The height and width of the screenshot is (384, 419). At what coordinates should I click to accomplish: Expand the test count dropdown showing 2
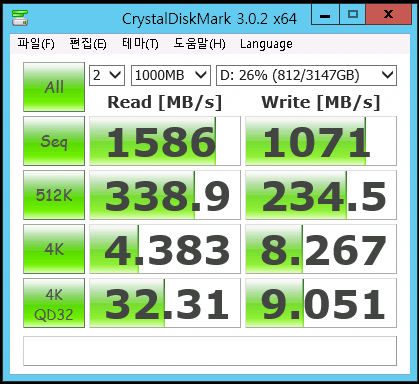pyautogui.click(x=107, y=75)
